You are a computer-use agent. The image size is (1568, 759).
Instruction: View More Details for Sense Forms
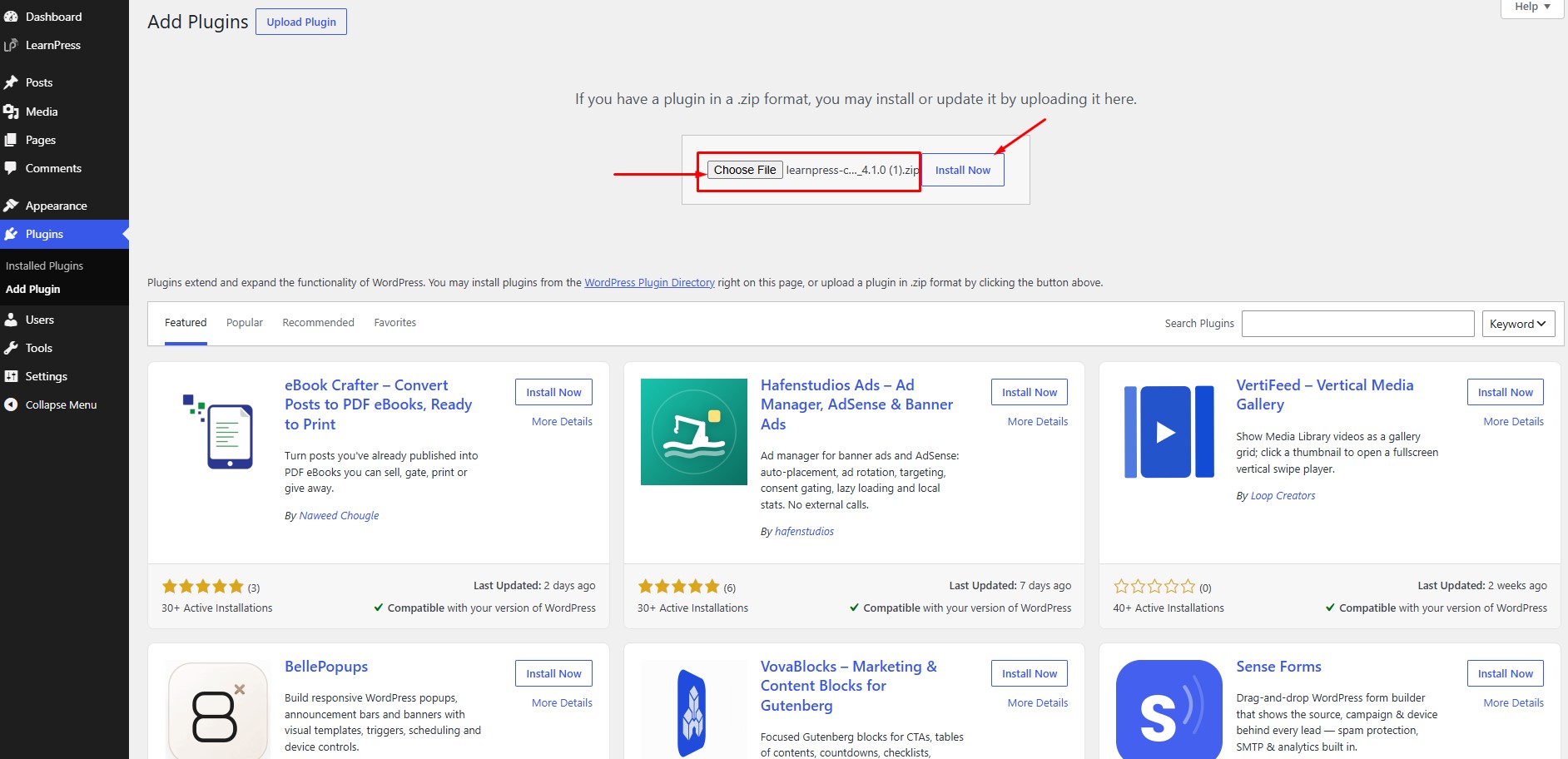click(x=1513, y=703)
